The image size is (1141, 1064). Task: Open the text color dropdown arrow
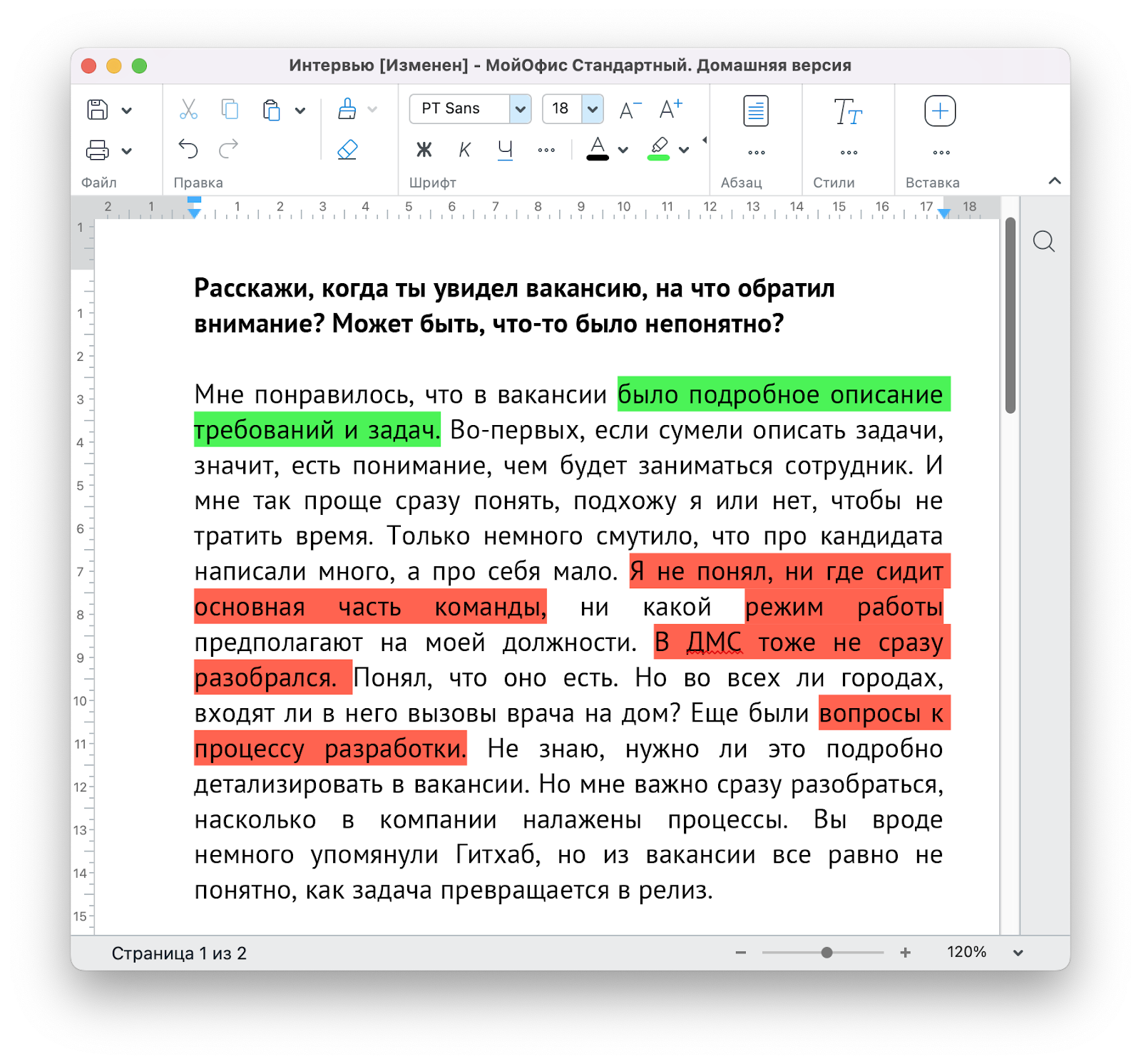[623, 150]
